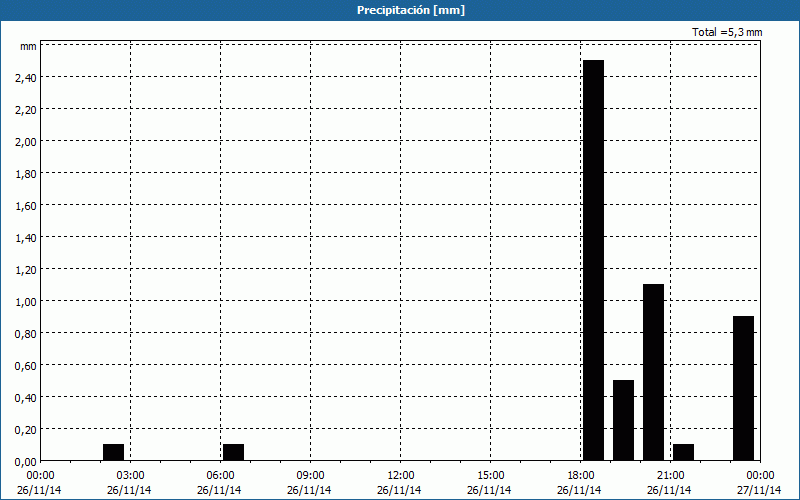Screen dimensions: 800x500
Task: Click the 0,20 y-axis value
Action: click(x=26, y=429)
